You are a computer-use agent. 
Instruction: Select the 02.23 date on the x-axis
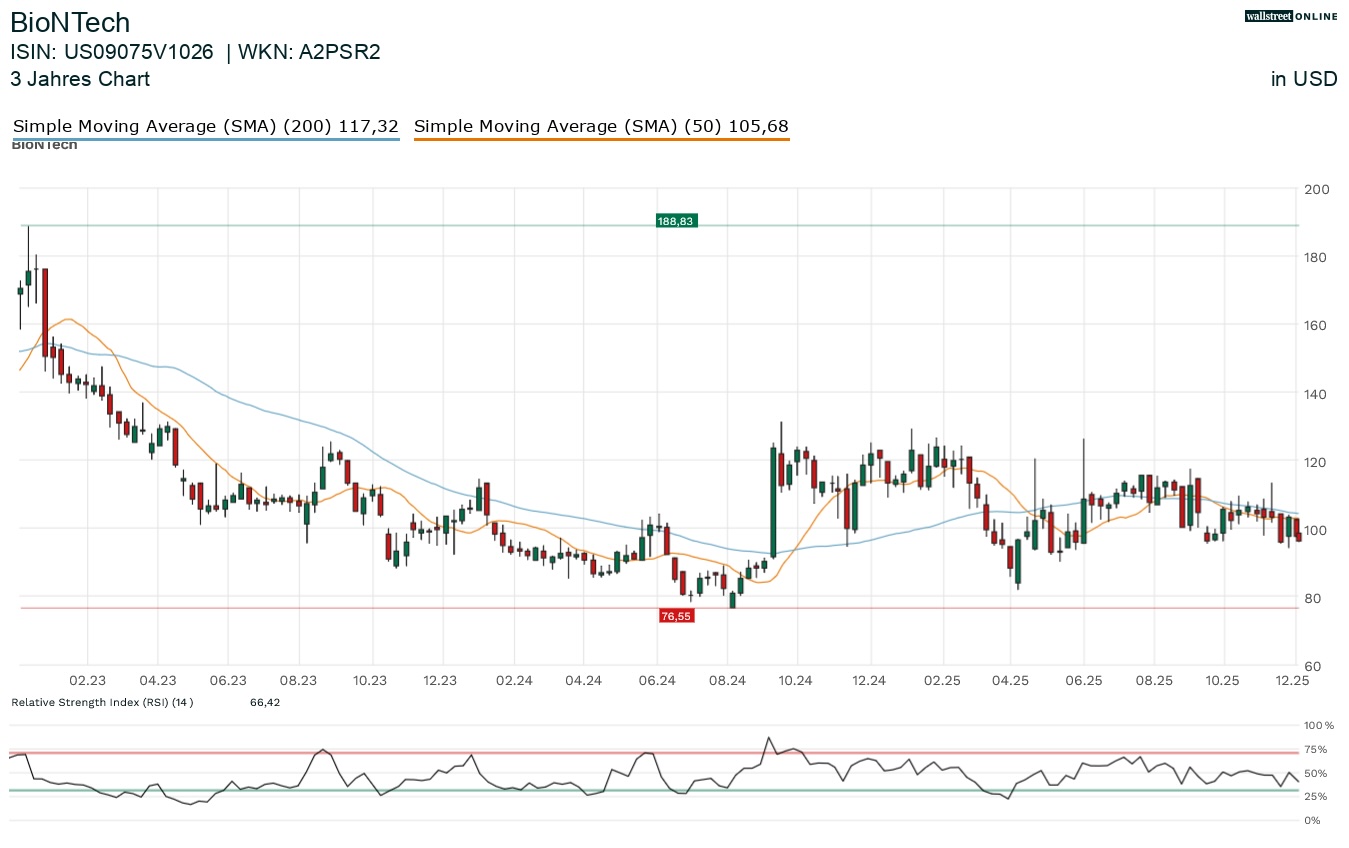coord(88,680)
